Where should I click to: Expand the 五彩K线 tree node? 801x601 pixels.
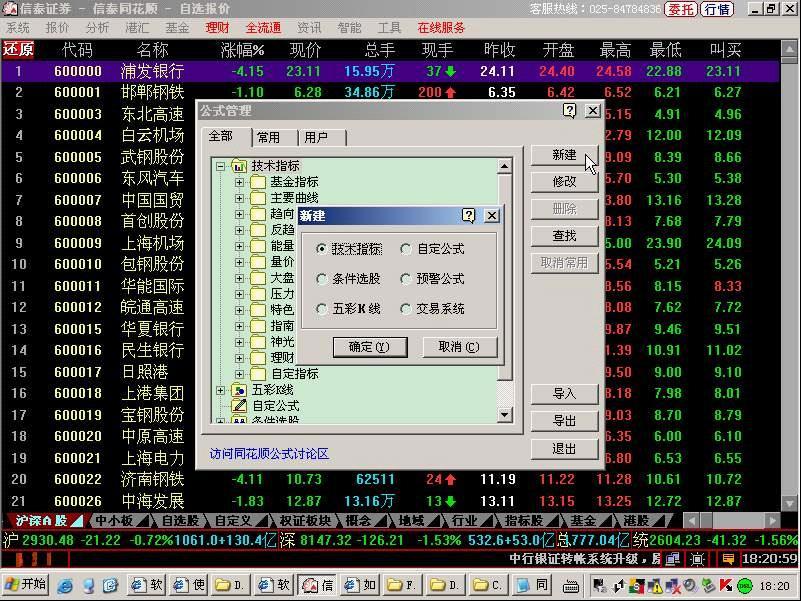[x=220, y=390]
